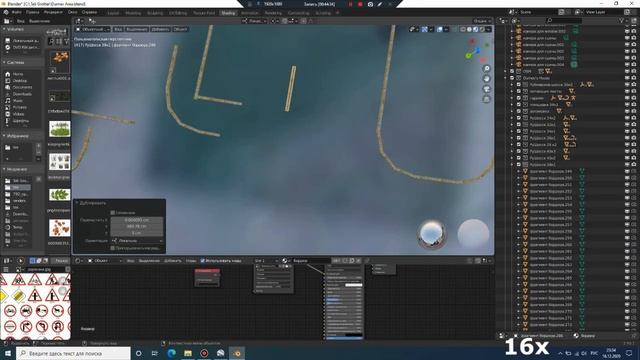Click Добавить in the 3D viewport header
640x360 pixels.
tap(160, 29)
